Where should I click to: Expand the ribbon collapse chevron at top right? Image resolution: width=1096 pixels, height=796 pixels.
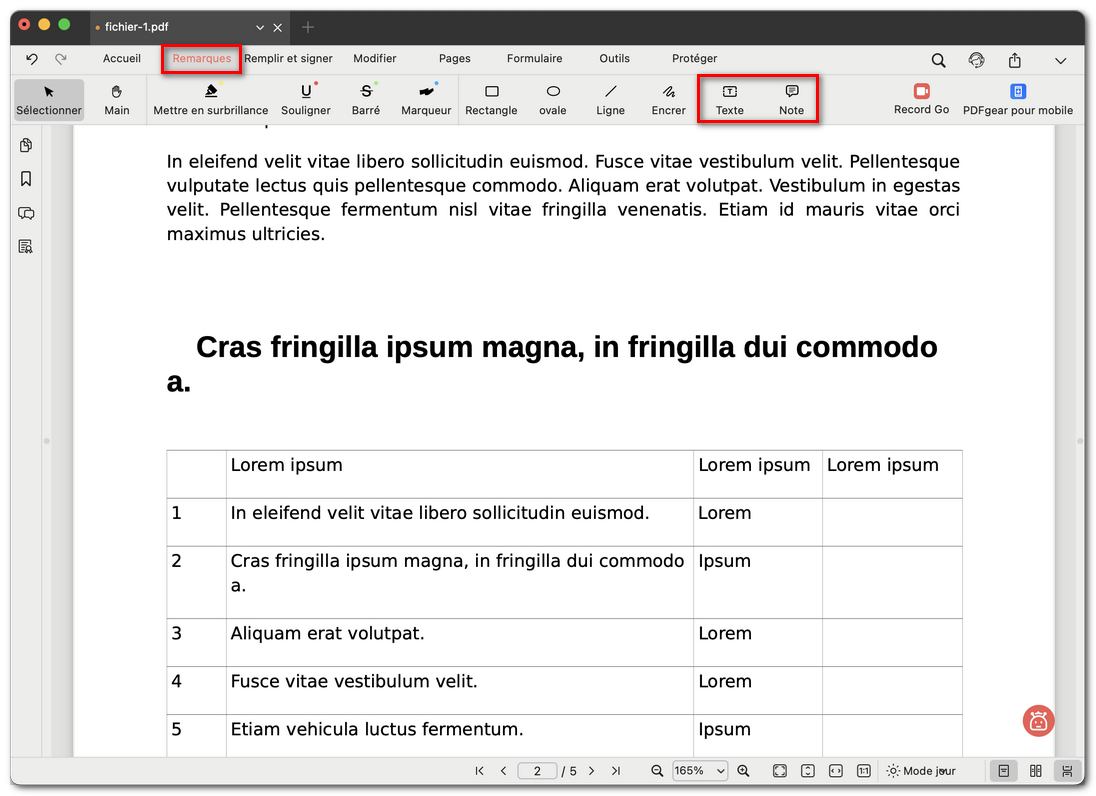[x=1061, y=60]
